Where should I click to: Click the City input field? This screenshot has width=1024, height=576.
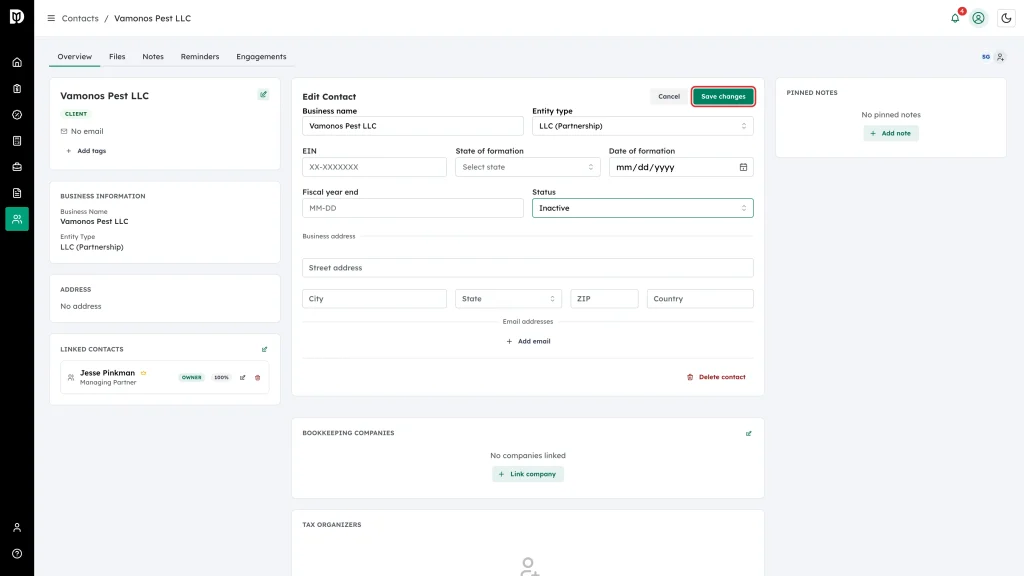coord(374,298)
